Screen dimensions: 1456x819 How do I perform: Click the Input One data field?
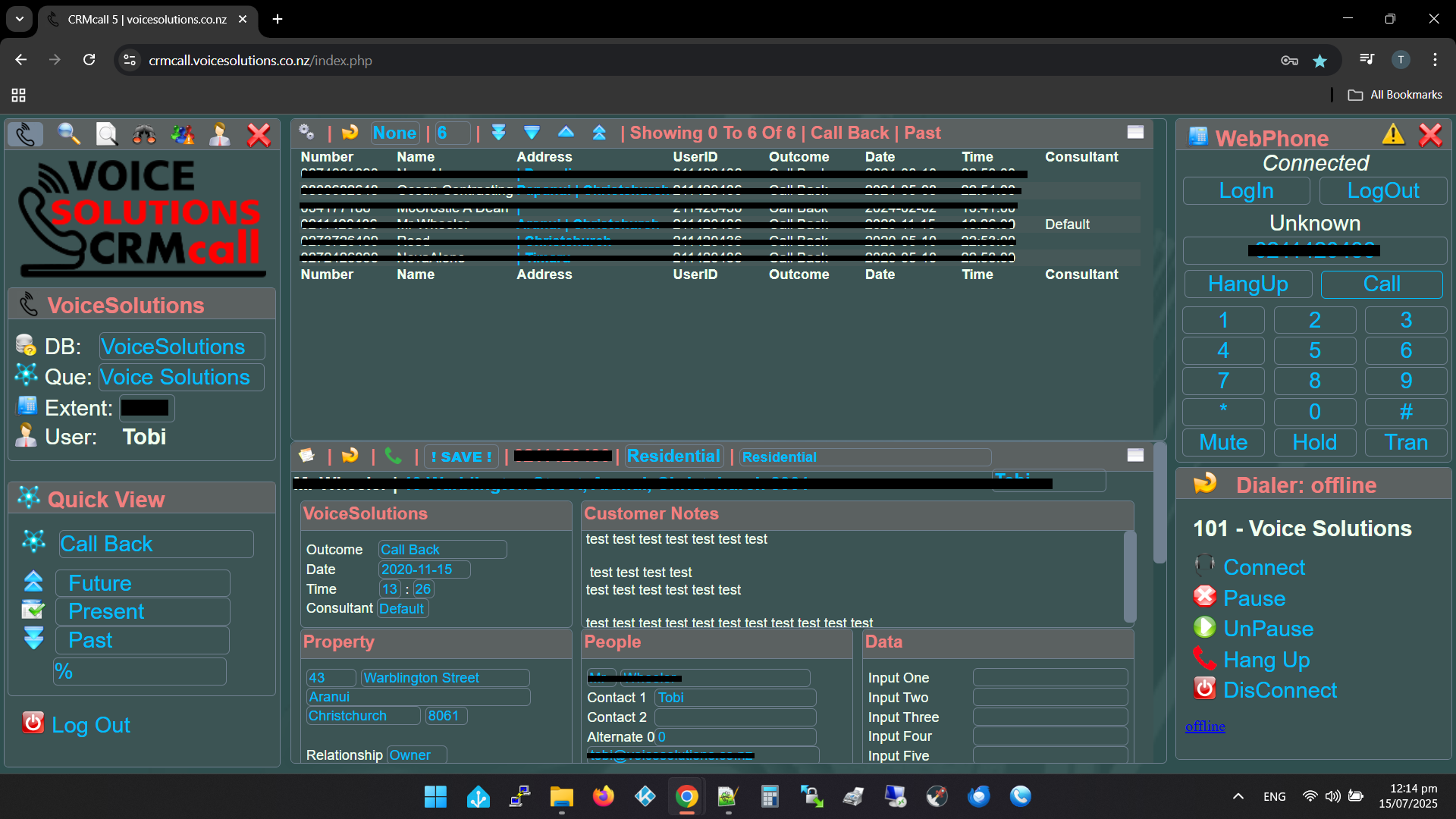1050,677
